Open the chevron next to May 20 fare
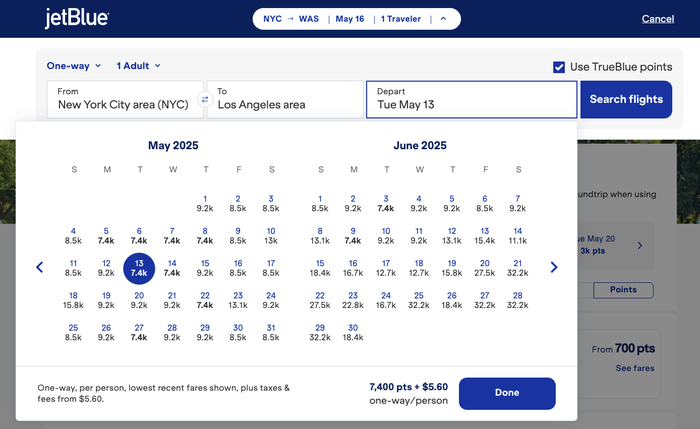The height and width of the screenshot is (429, 700). pos(640,246)
